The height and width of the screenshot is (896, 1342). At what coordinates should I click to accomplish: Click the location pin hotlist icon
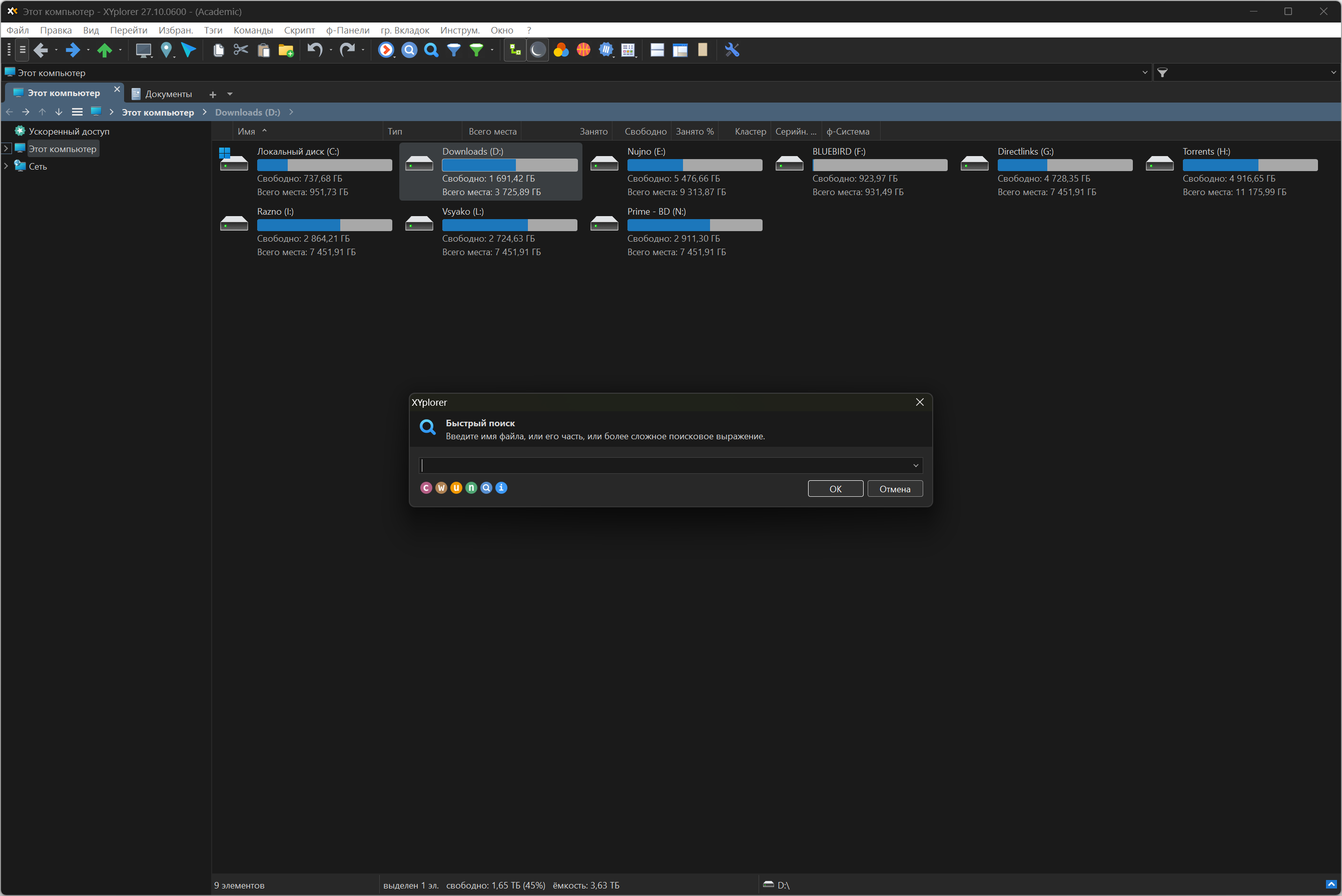[166, 51]
